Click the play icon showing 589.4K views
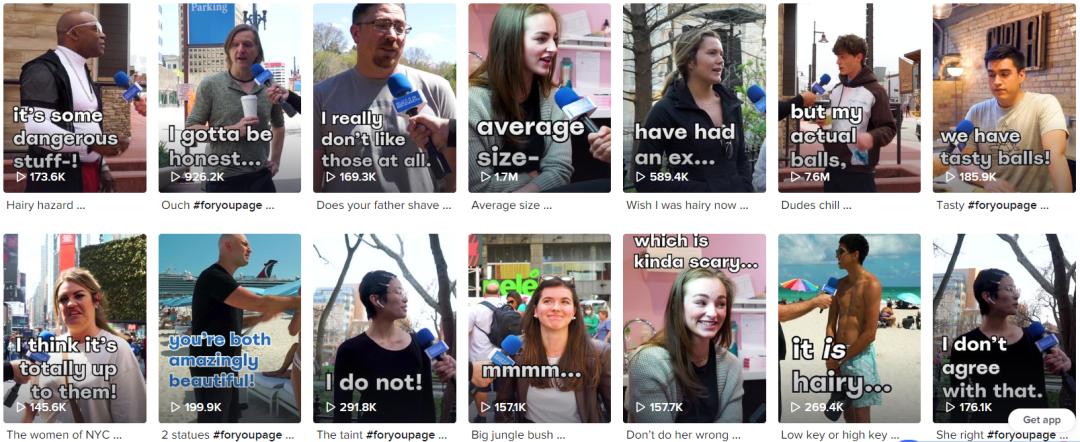This screenshot has height=442, width=1080. [x=641, y=177]
